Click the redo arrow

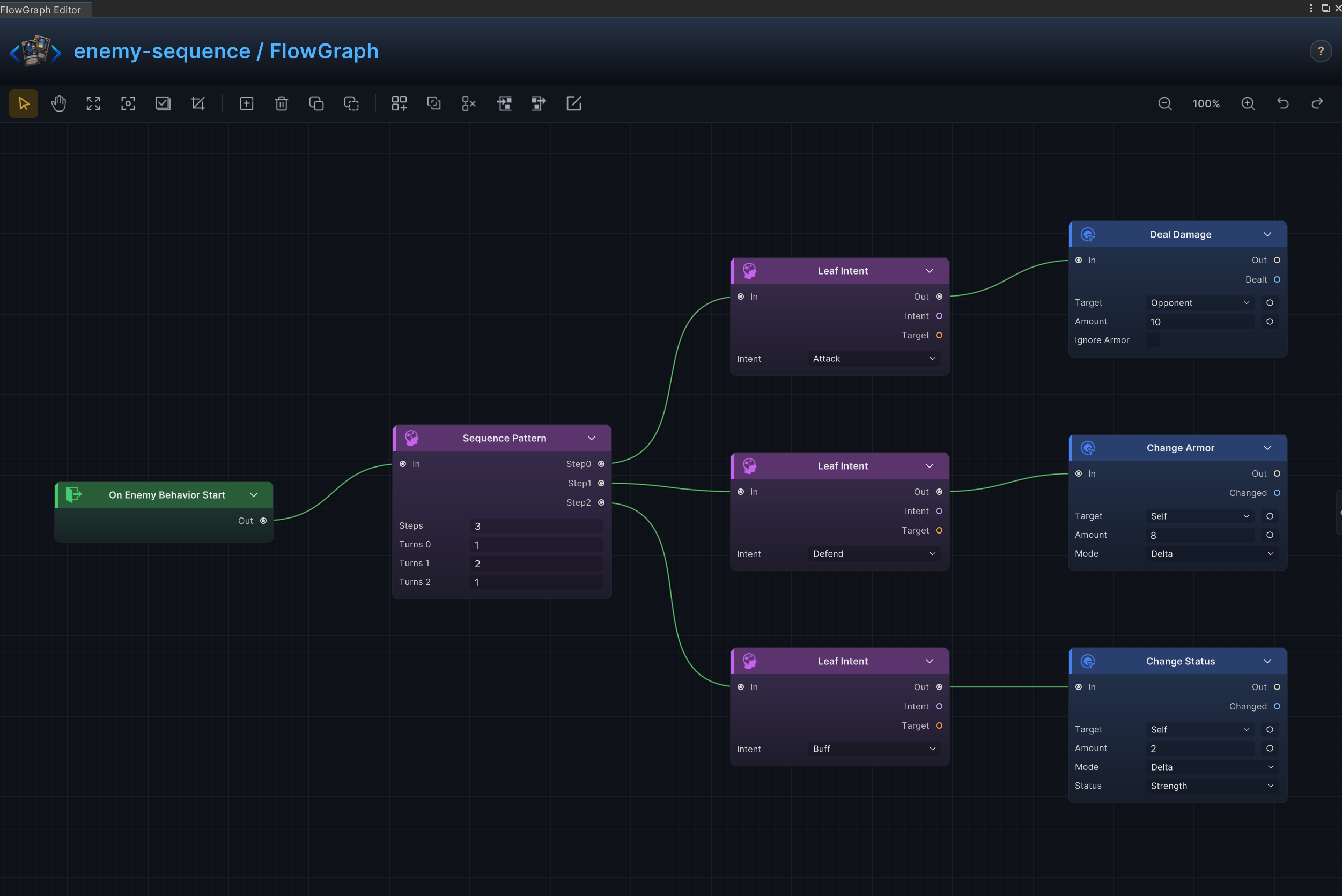1317,103
